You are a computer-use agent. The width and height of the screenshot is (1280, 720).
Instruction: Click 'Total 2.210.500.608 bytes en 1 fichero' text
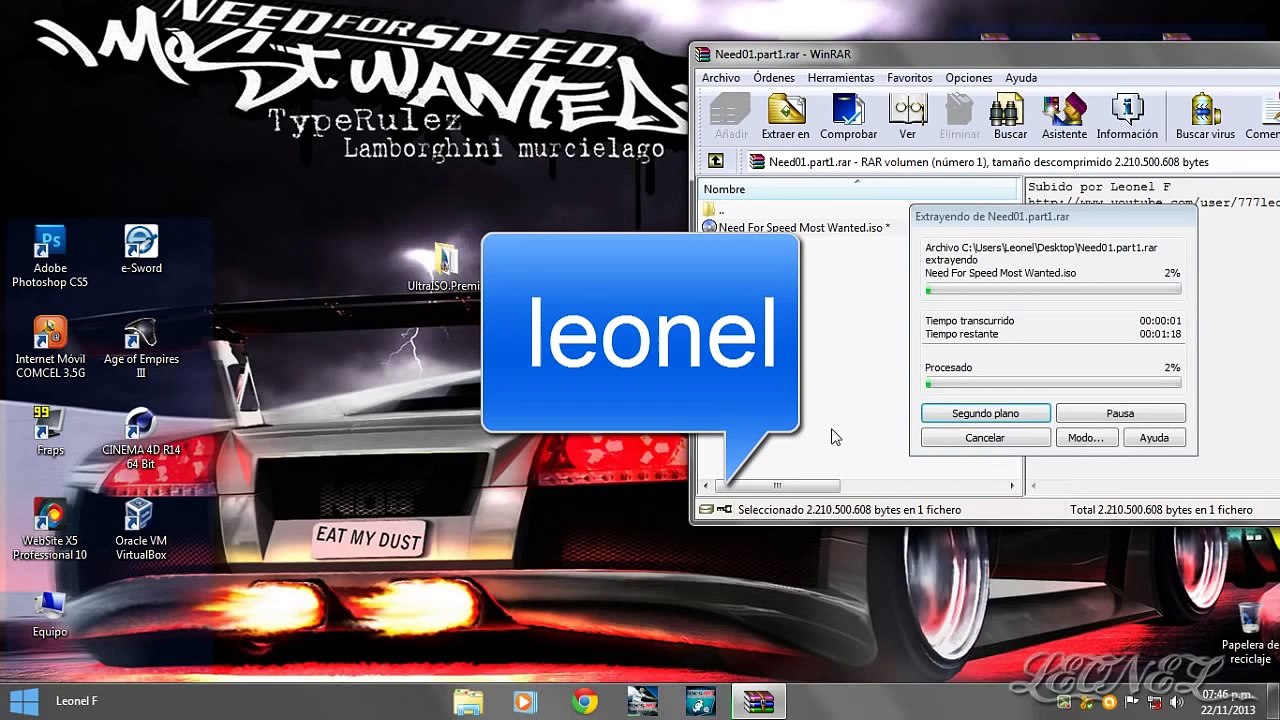click(x=1161, y=510)
